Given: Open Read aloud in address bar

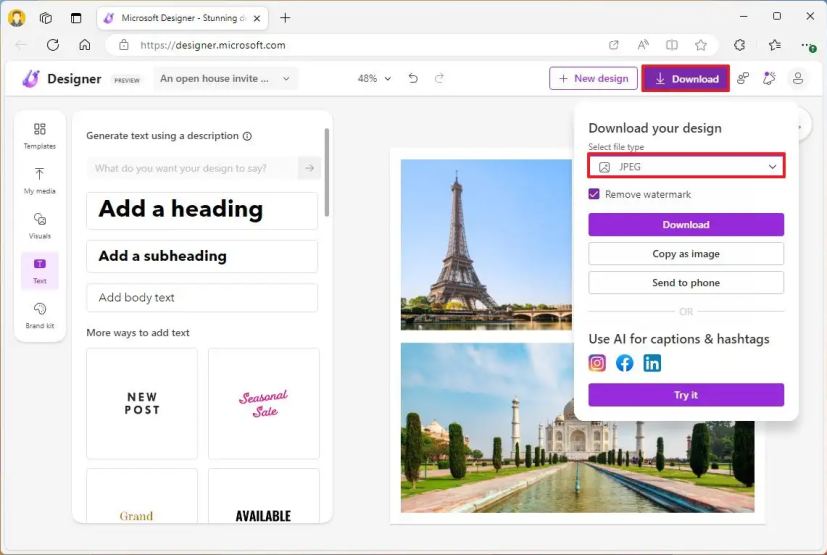Looking at the screenshot, I should click(642, 45).
